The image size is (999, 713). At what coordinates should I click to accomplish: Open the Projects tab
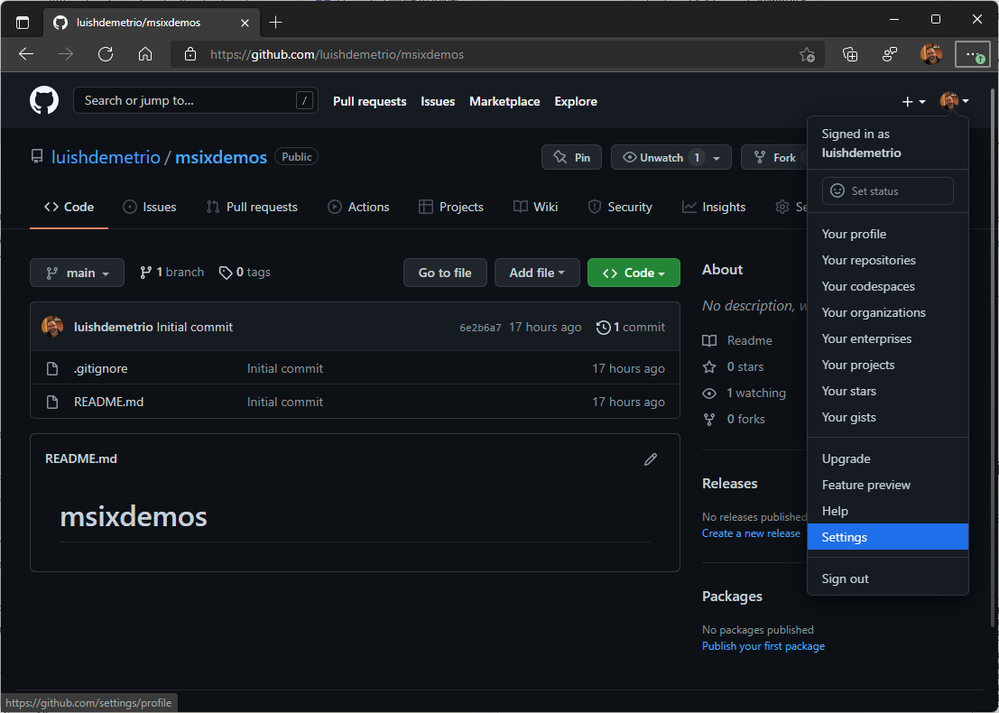click(x=451, y=207)
